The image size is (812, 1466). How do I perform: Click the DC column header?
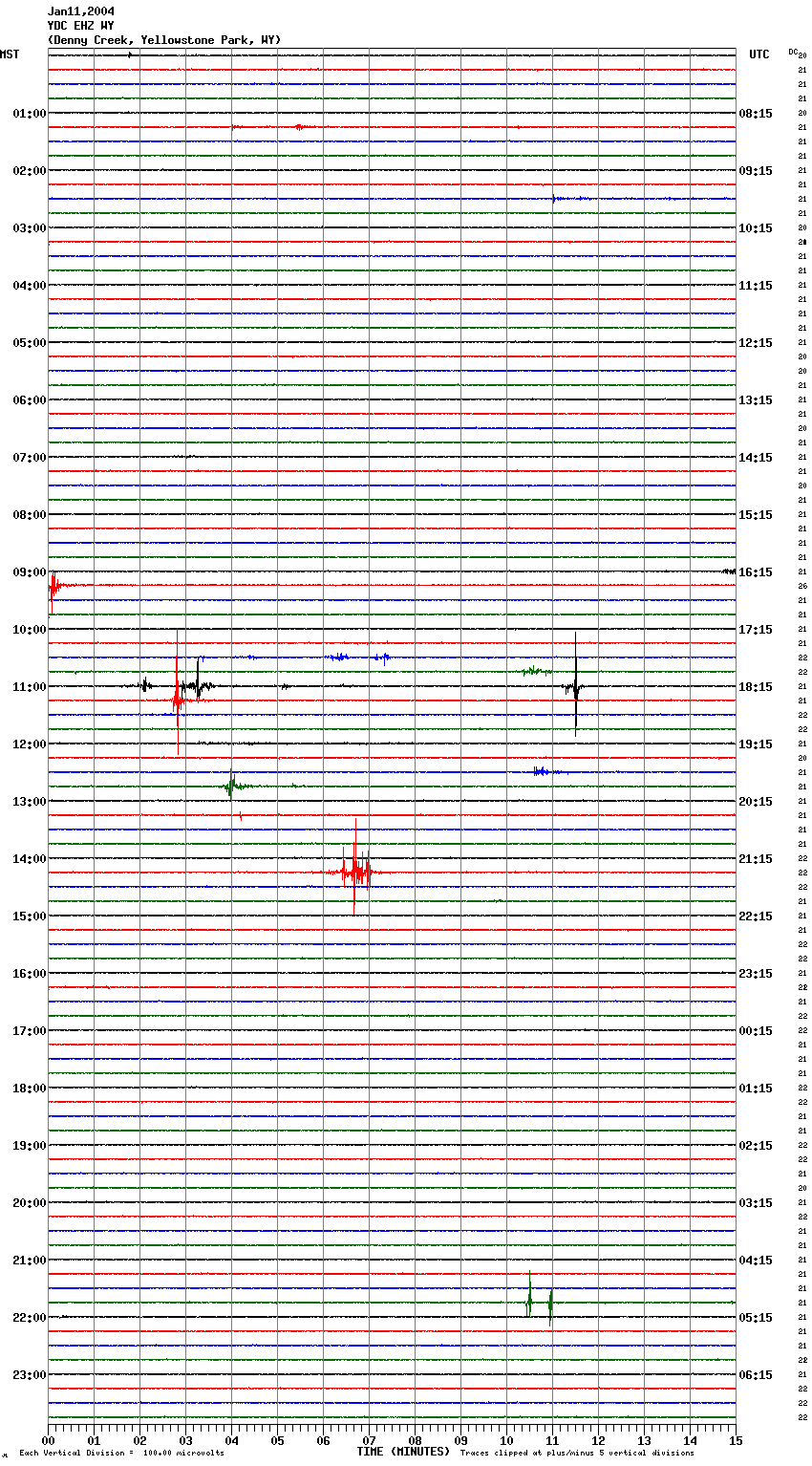coord(793,52)
